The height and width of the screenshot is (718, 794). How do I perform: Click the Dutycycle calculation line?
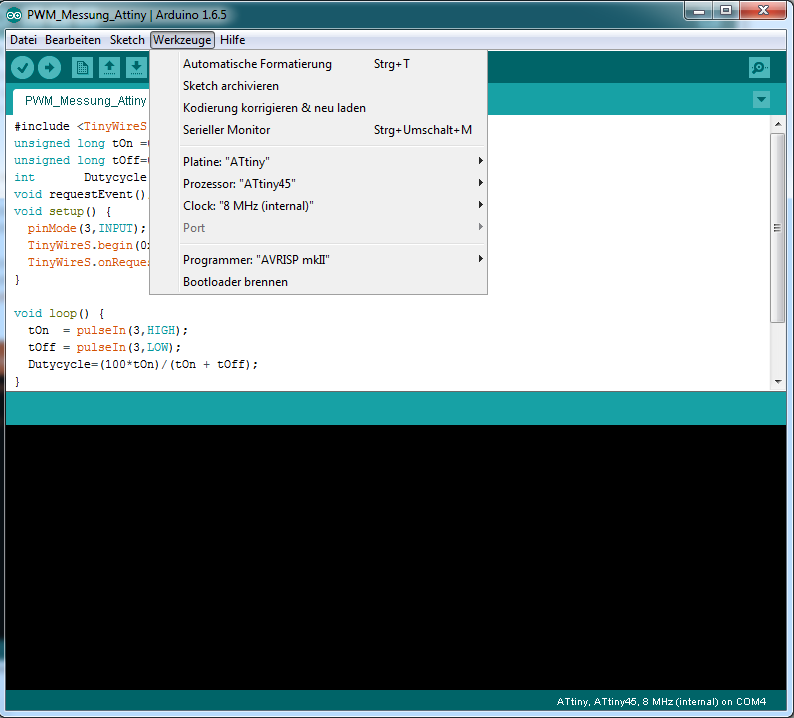point(143,365)
